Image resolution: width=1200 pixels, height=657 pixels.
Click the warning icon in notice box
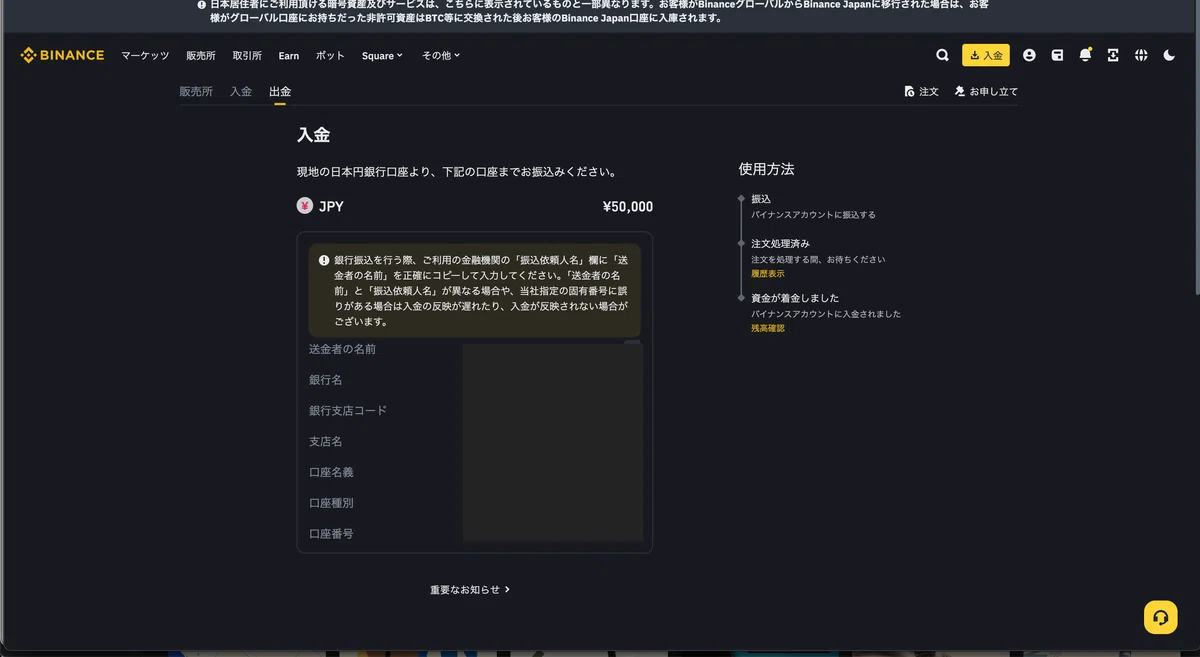pyautogui.click(x=324, y=260)
